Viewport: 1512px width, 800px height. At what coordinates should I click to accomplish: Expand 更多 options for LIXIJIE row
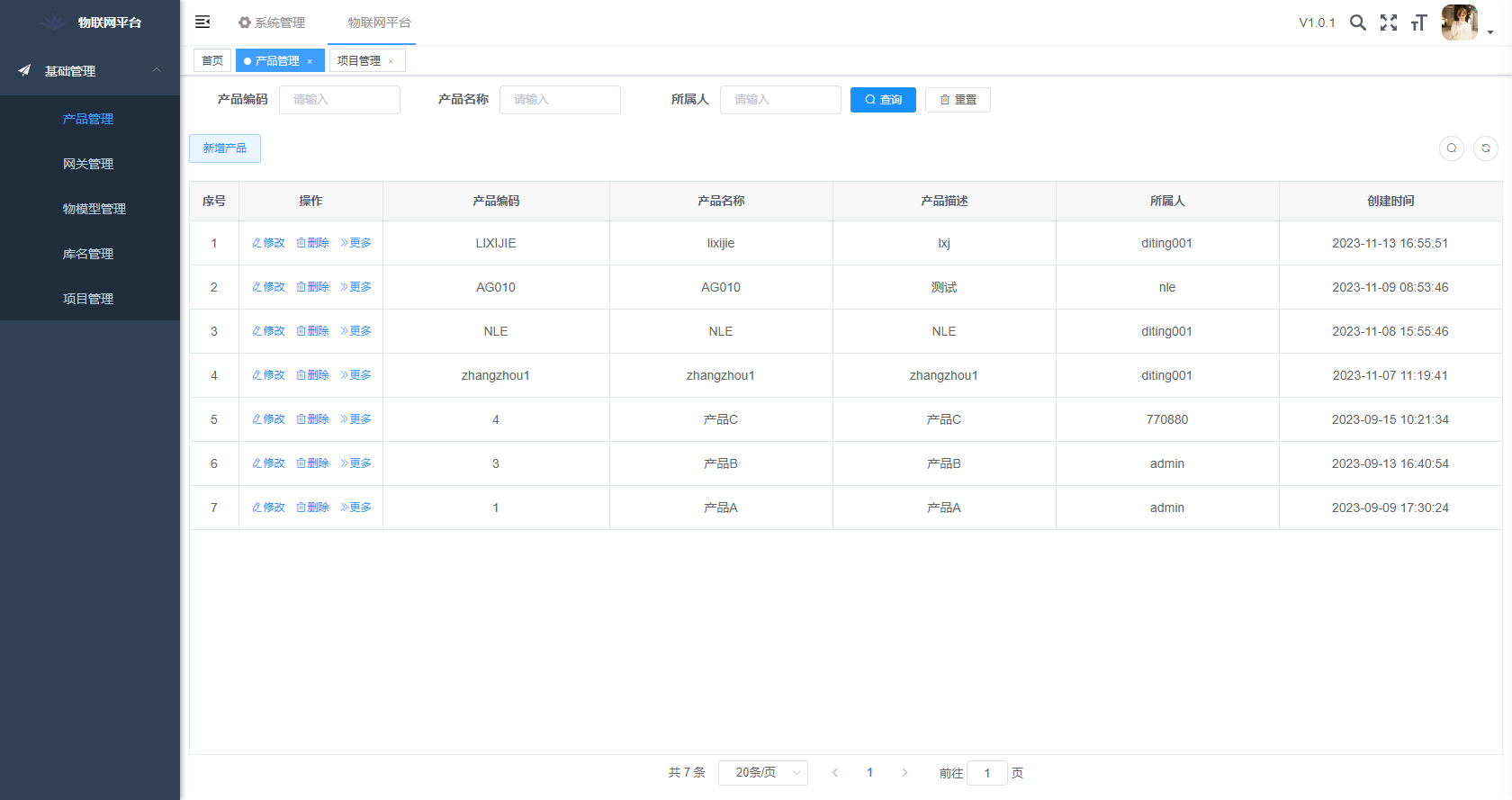point(355,243)
